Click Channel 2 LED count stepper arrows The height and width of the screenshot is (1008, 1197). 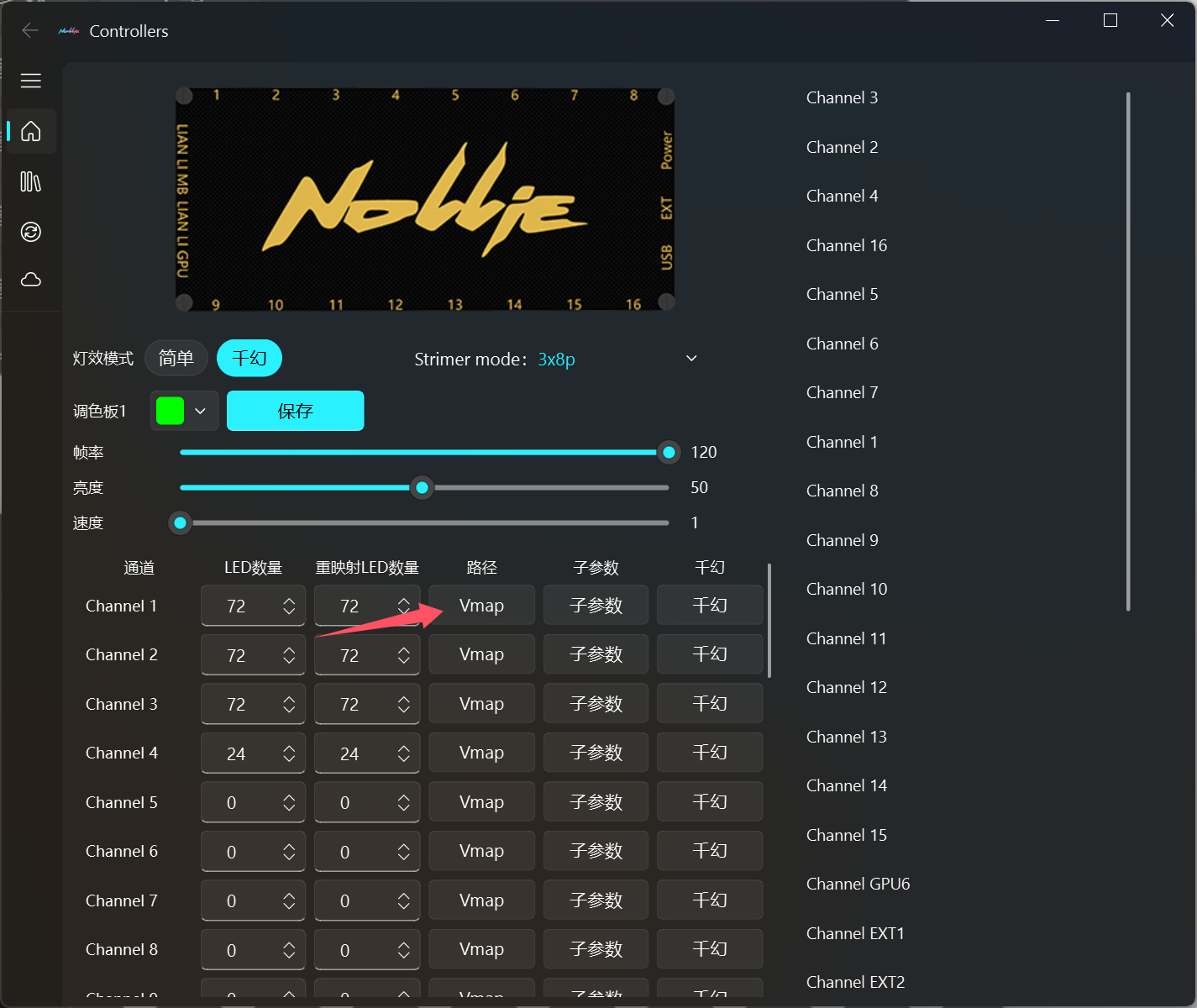coord(289,655)
